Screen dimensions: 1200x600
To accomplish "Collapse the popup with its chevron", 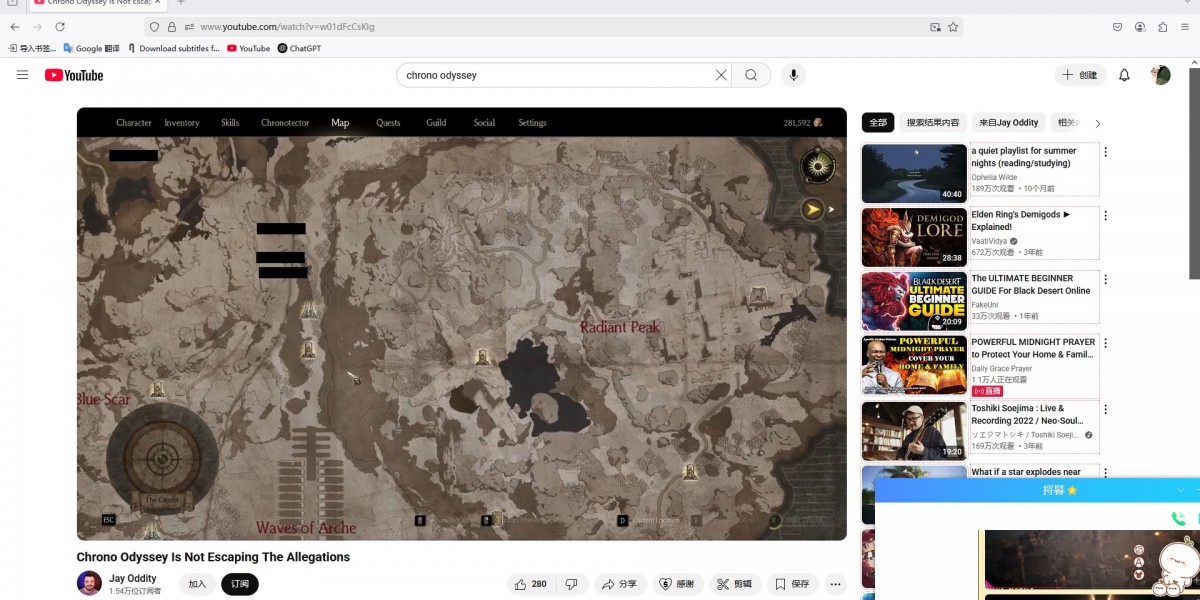I will [x=1181, y=490].
